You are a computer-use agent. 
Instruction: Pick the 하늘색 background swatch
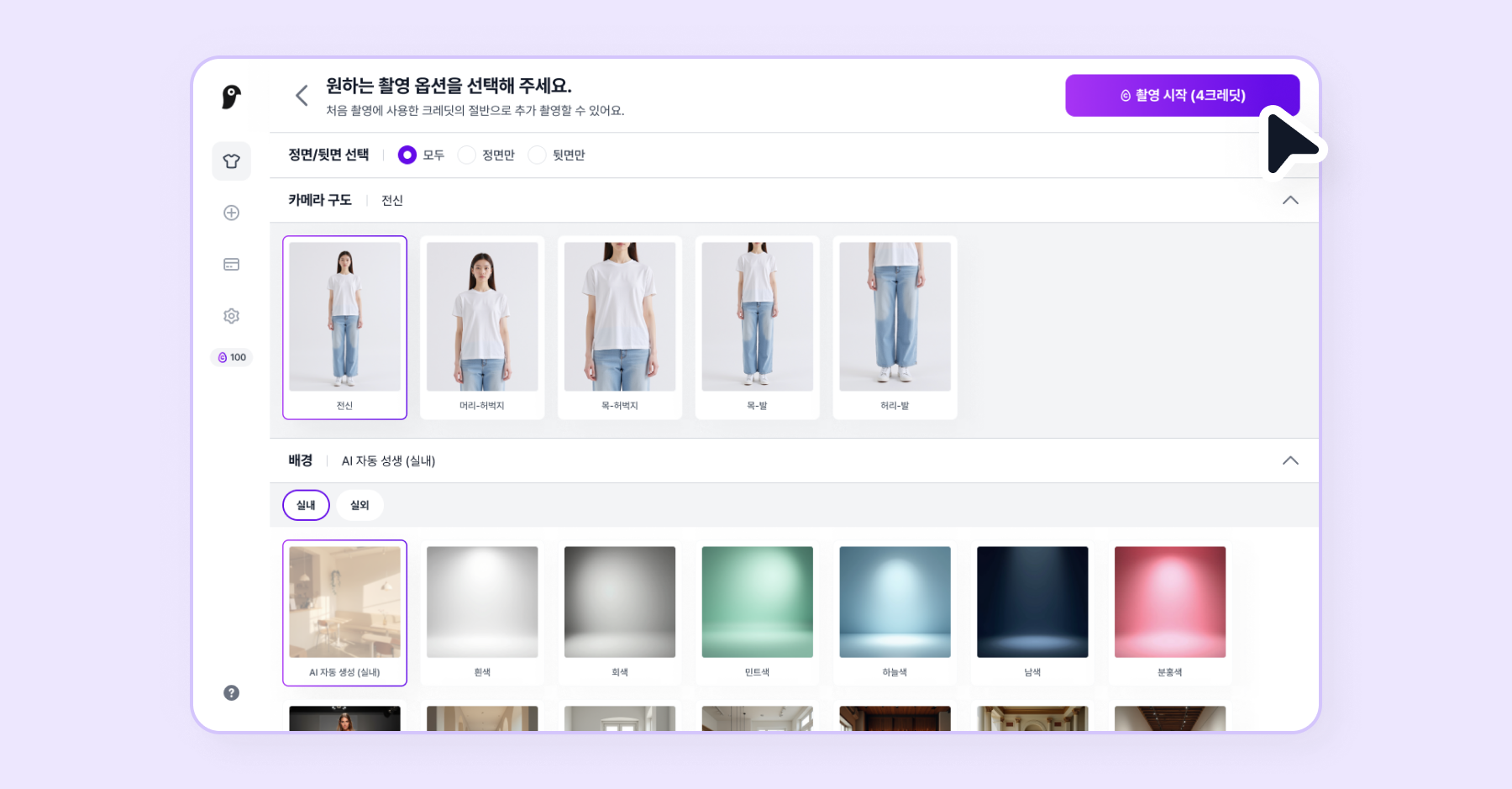point(895,613)
